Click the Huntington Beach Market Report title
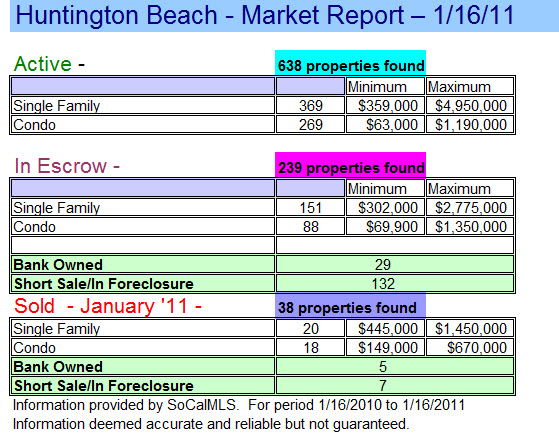 coord(265,15)
